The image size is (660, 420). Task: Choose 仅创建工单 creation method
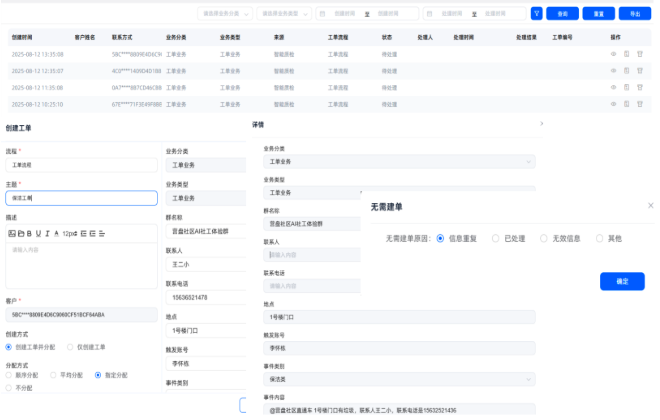pyautogui.click(x=71, y=347)
